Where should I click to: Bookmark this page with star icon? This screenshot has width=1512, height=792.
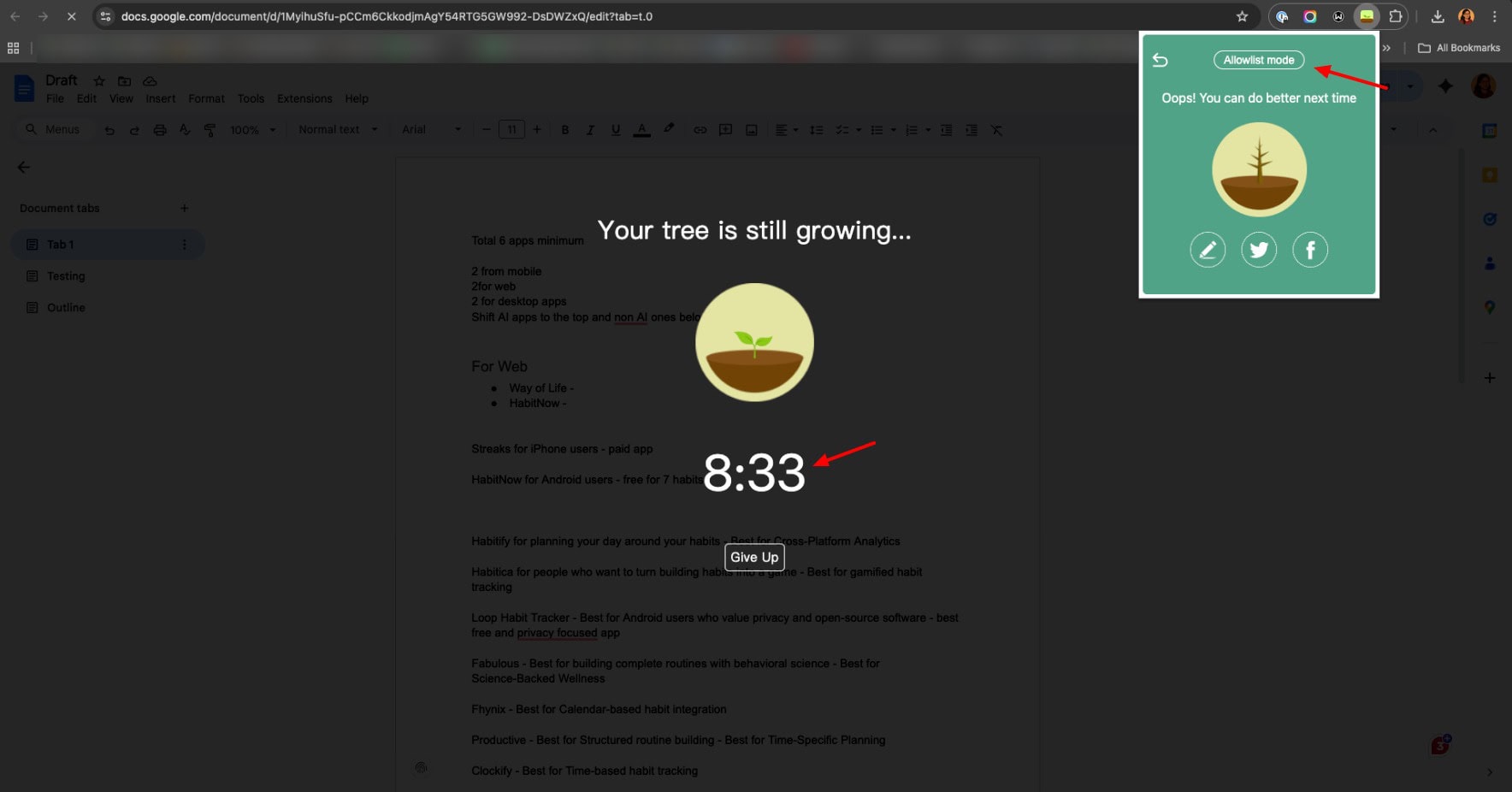[1242, 16]
